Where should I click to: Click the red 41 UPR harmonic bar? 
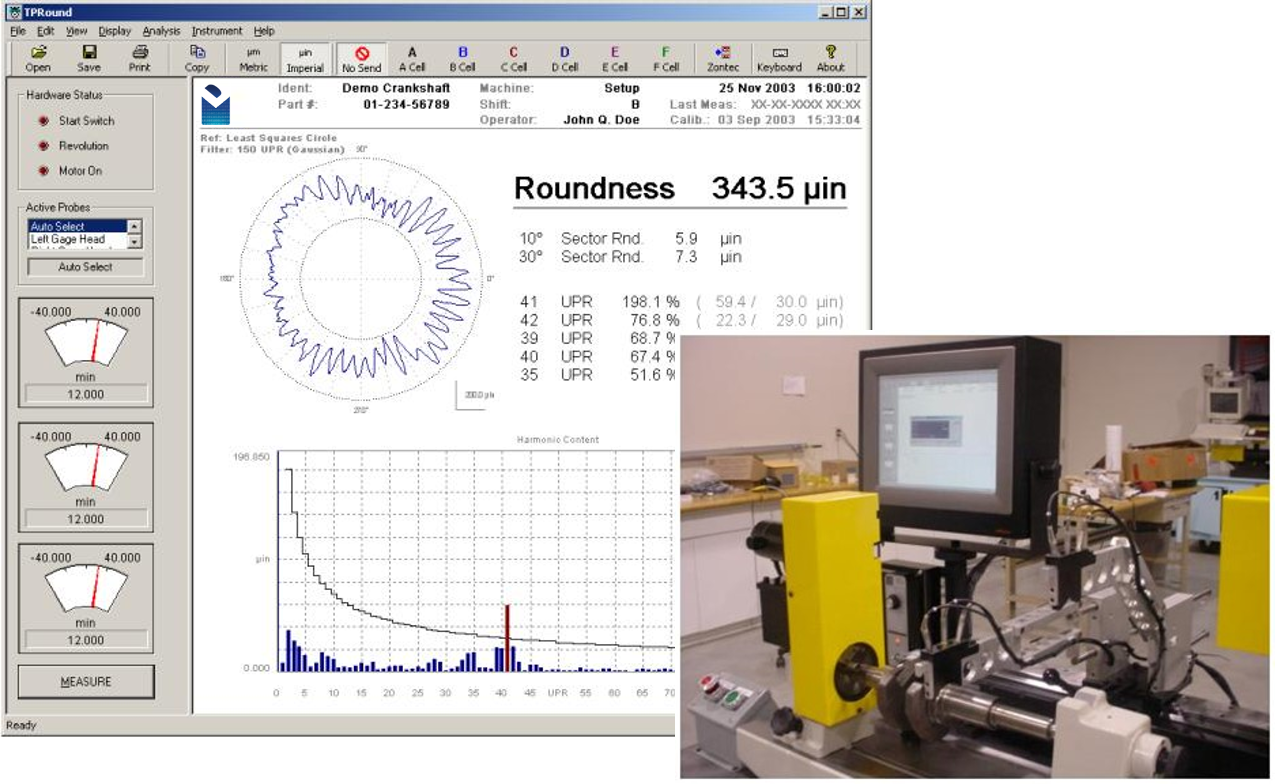pos(508,638)
